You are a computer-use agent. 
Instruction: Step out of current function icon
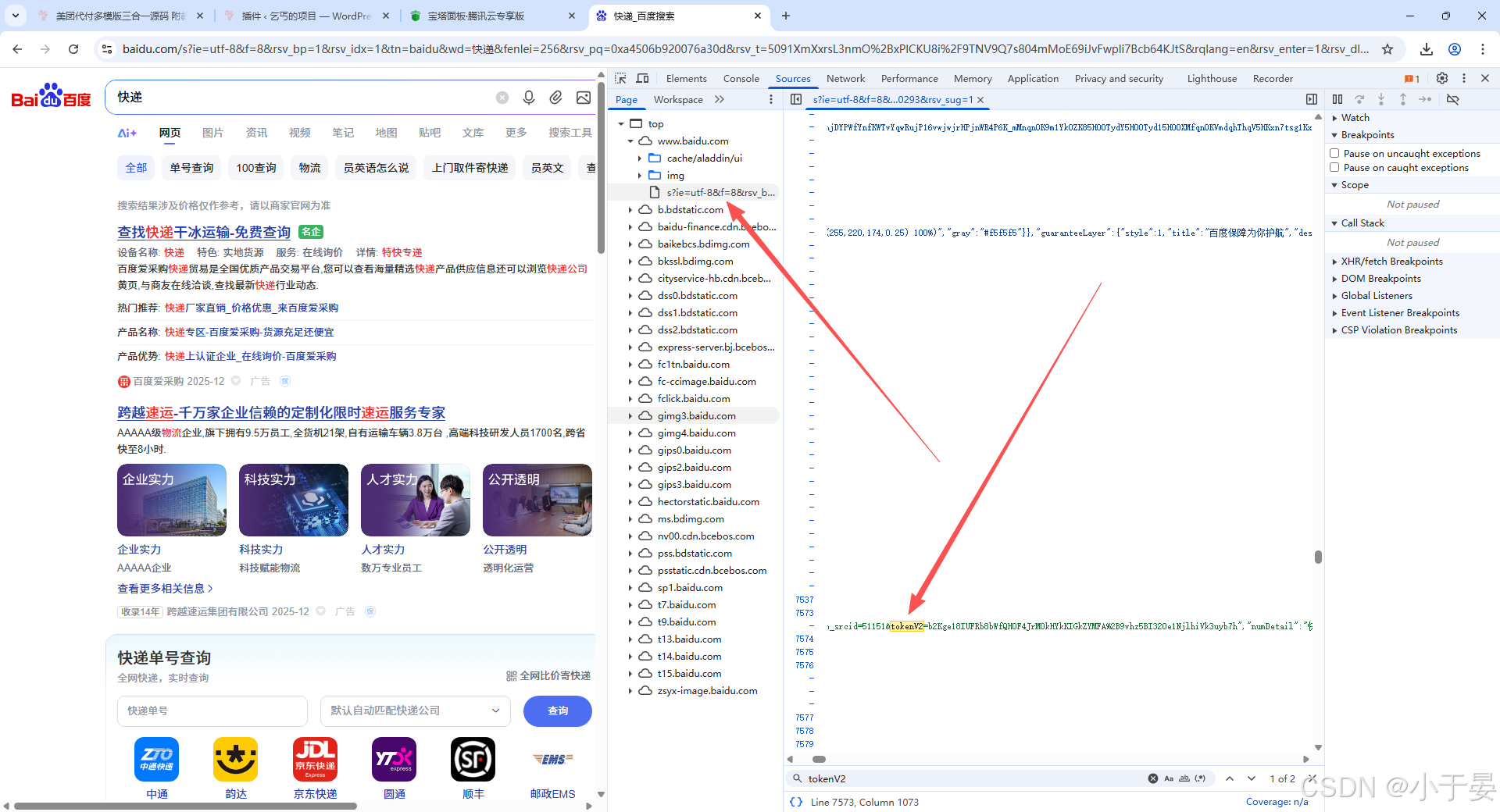(x=1403, y=99)
